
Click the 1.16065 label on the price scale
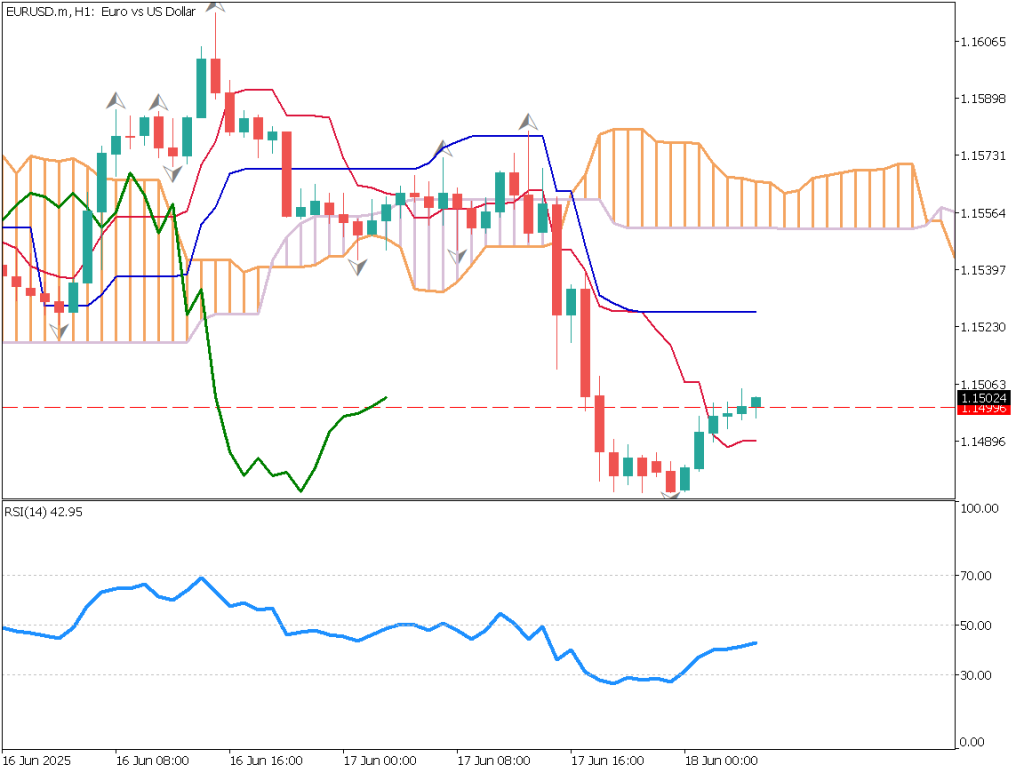click(983, 42)
